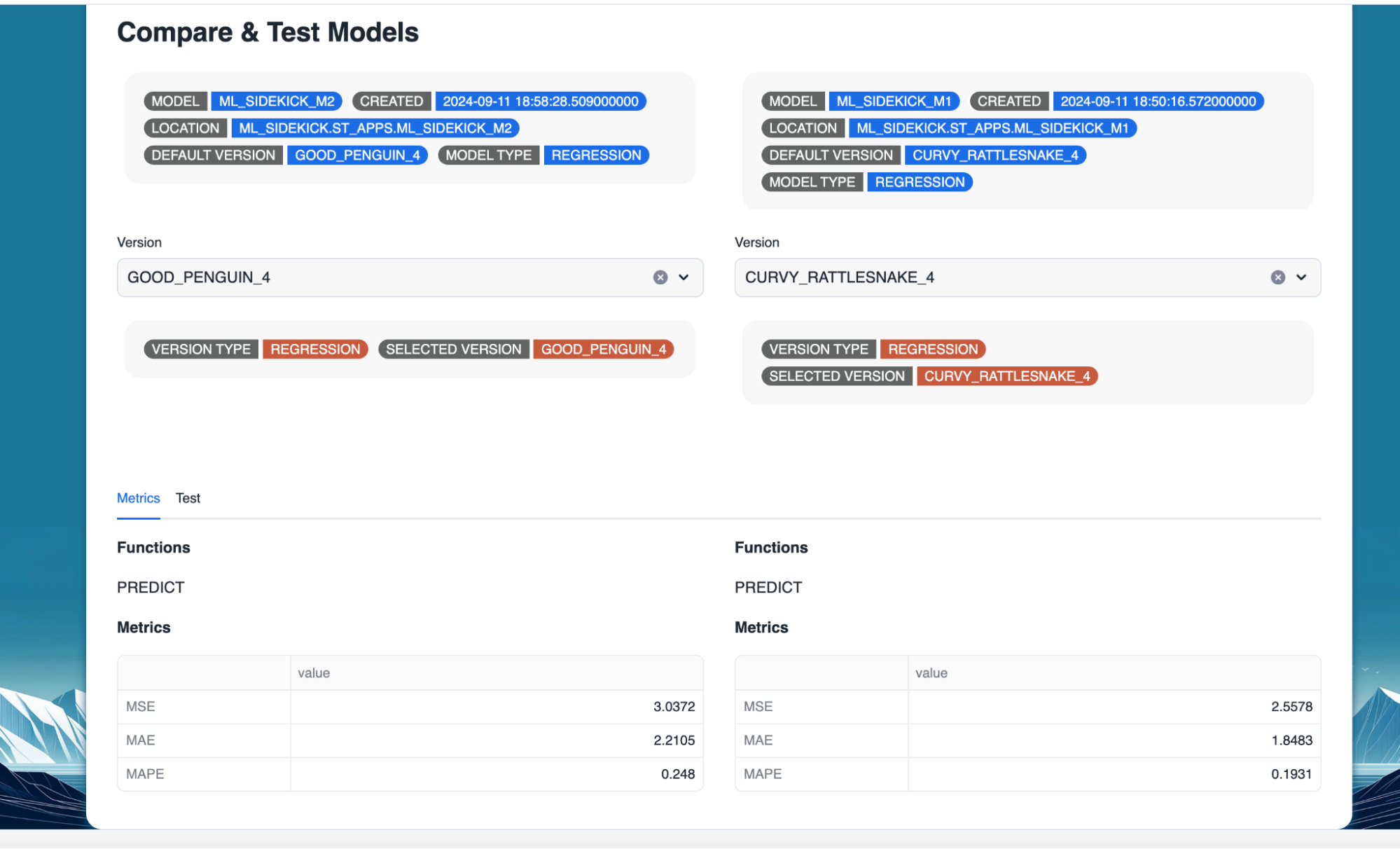Clear the GOOD_PENGUIN_4 version selection

[660, 277]
